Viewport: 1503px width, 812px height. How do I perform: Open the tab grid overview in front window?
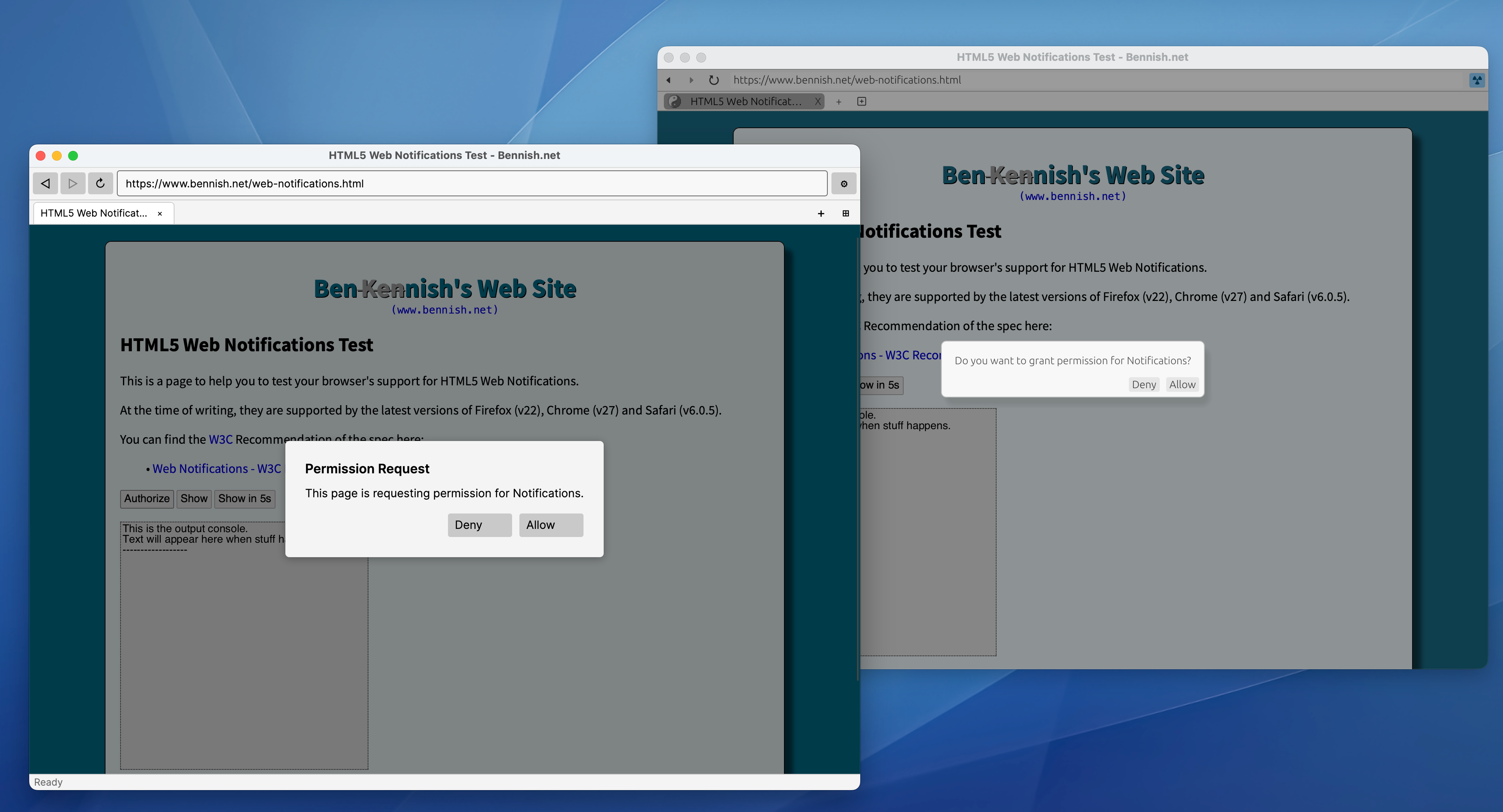tap(846, 213)
